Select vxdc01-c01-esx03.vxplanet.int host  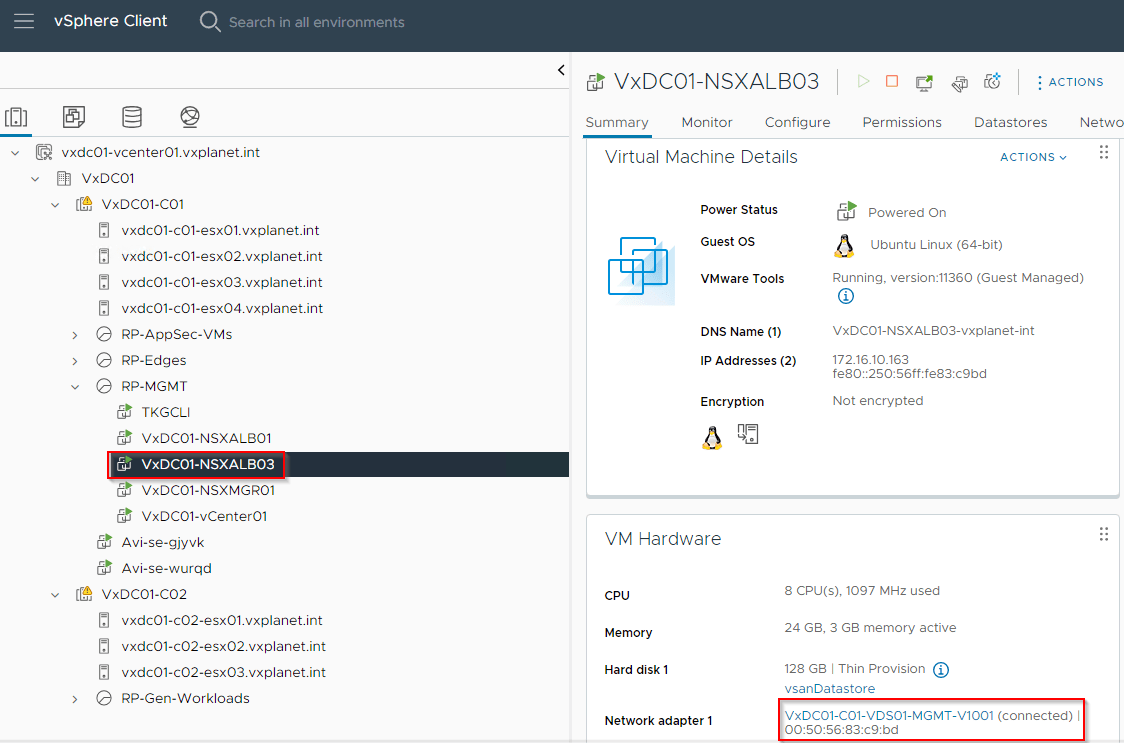tap(222, 282)
